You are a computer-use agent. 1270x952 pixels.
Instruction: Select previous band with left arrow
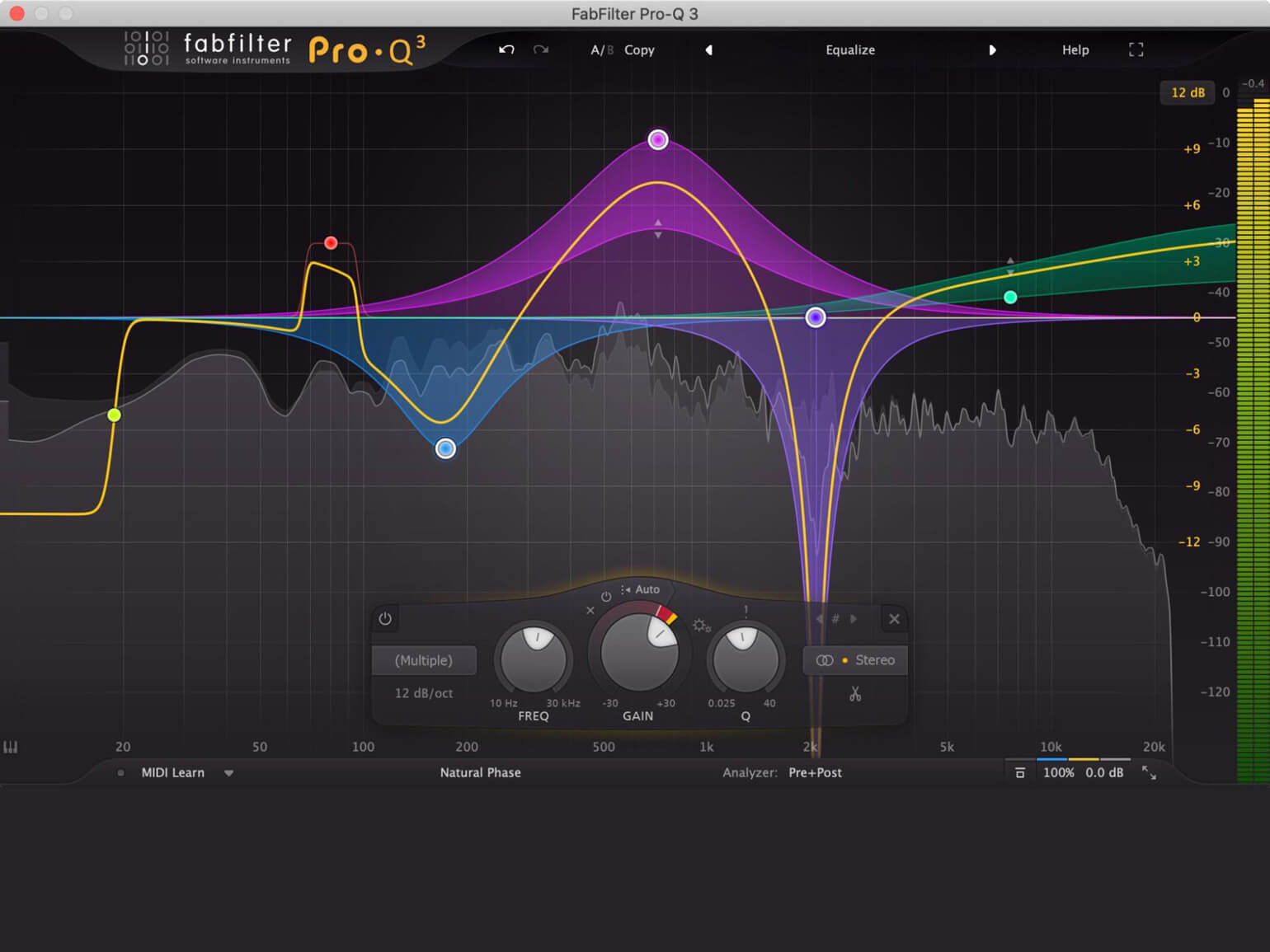tap(819, 618)
